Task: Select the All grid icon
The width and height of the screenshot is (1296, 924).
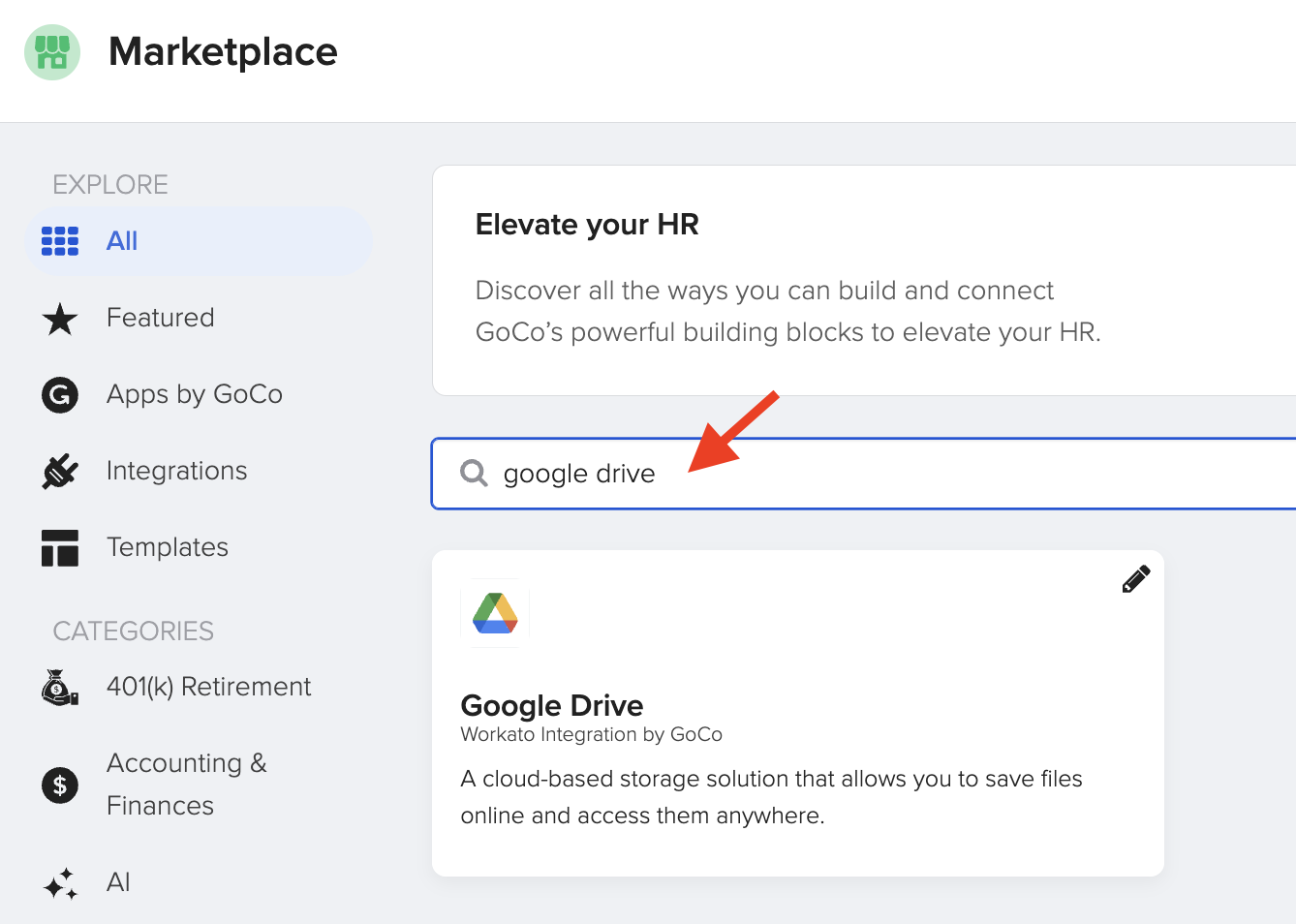Action: click(x=60, y=241)
